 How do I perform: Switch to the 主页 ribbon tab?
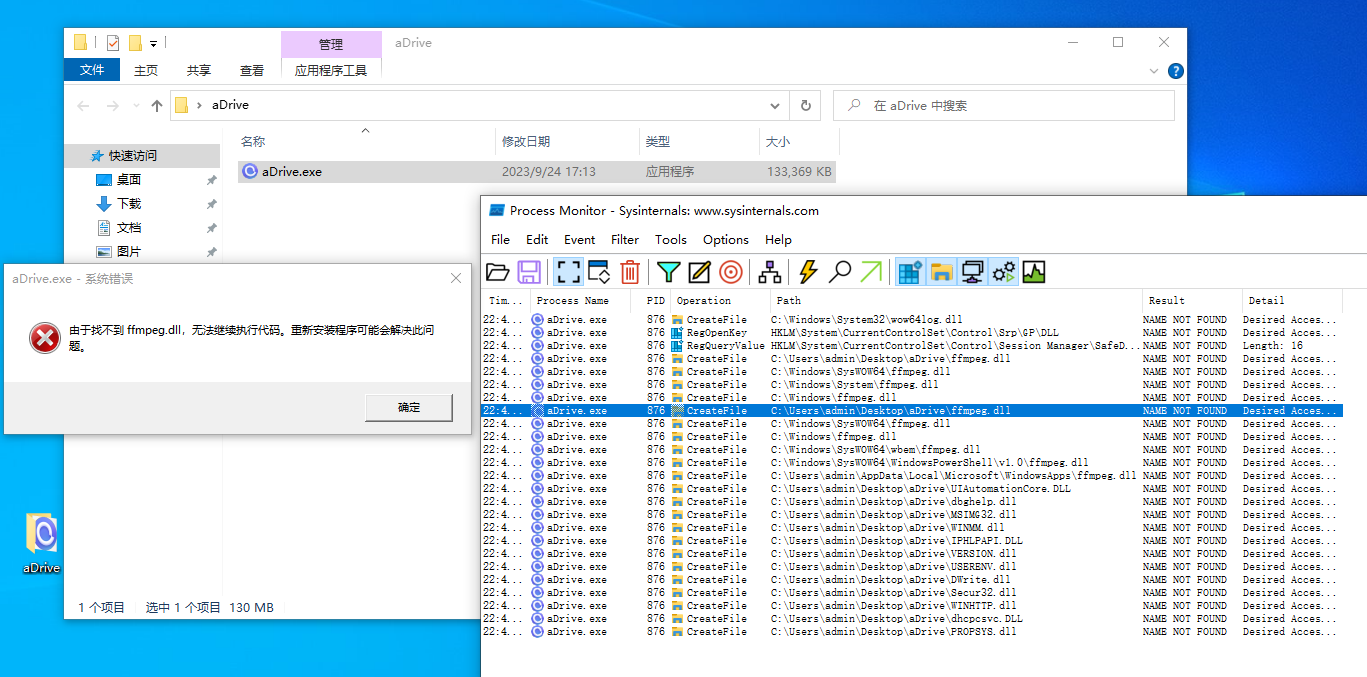coord(146,70)
